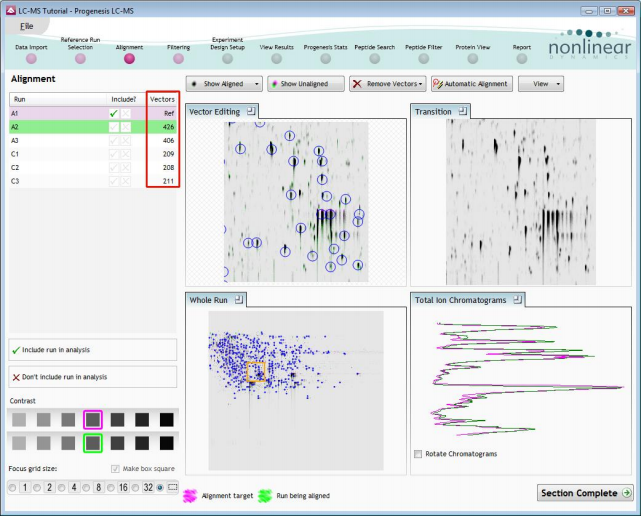Select run A3 in the run list
This screenshot has height=516, width=641.
[93, 141]
